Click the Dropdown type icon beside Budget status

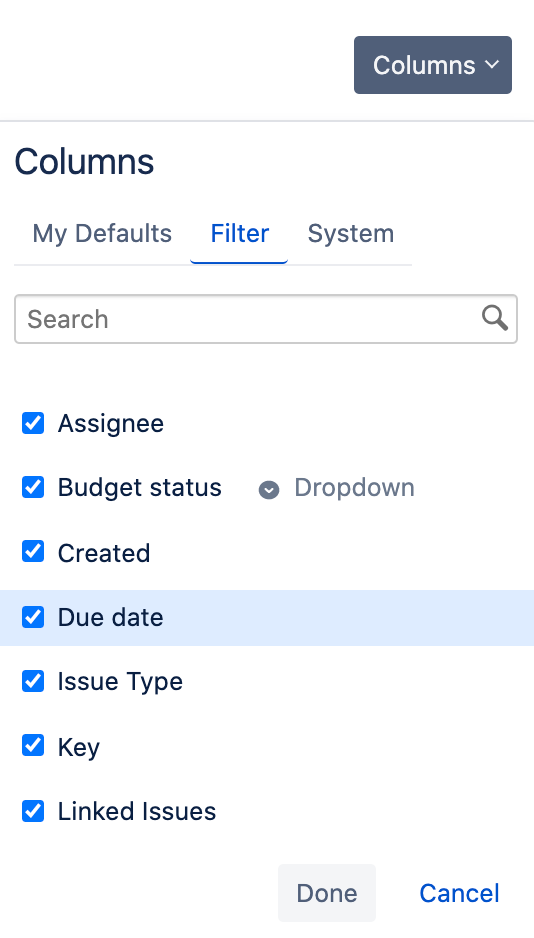[268, 490]
